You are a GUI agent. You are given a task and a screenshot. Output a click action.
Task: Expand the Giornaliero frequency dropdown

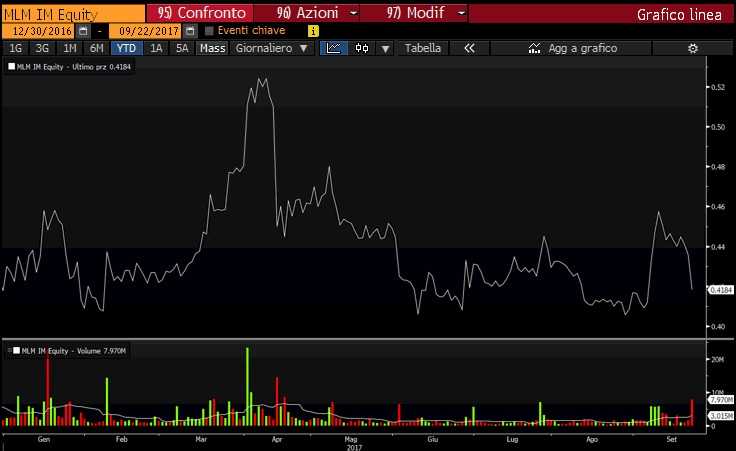tap(272, 48)
